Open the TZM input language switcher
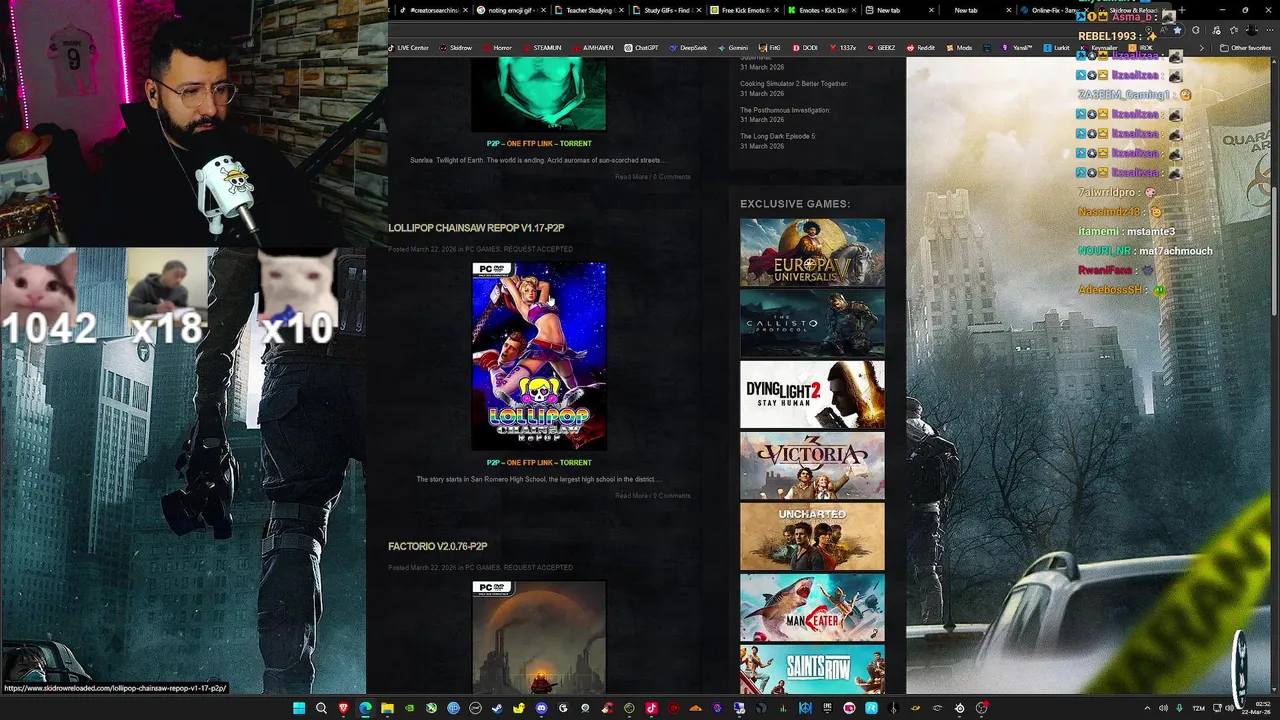1280x720 pixels. tap(1198, 708)
